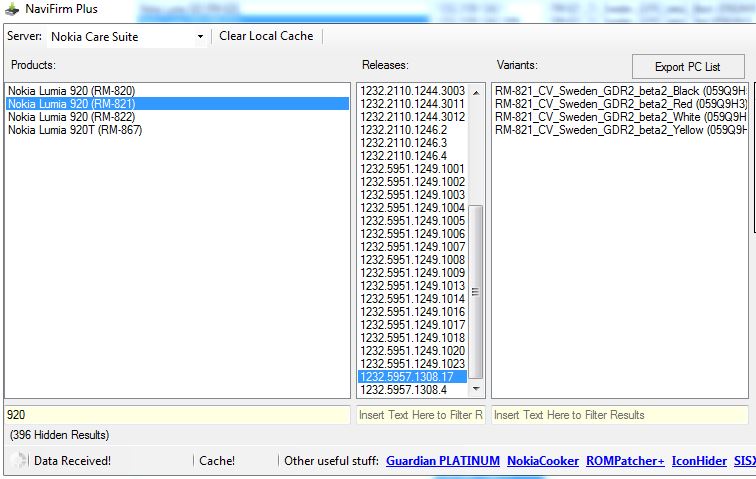Select release 1232.2110.1246.2
Image resolution: width=756 pixels, height=479 pixels.
(x=413, y=130)
